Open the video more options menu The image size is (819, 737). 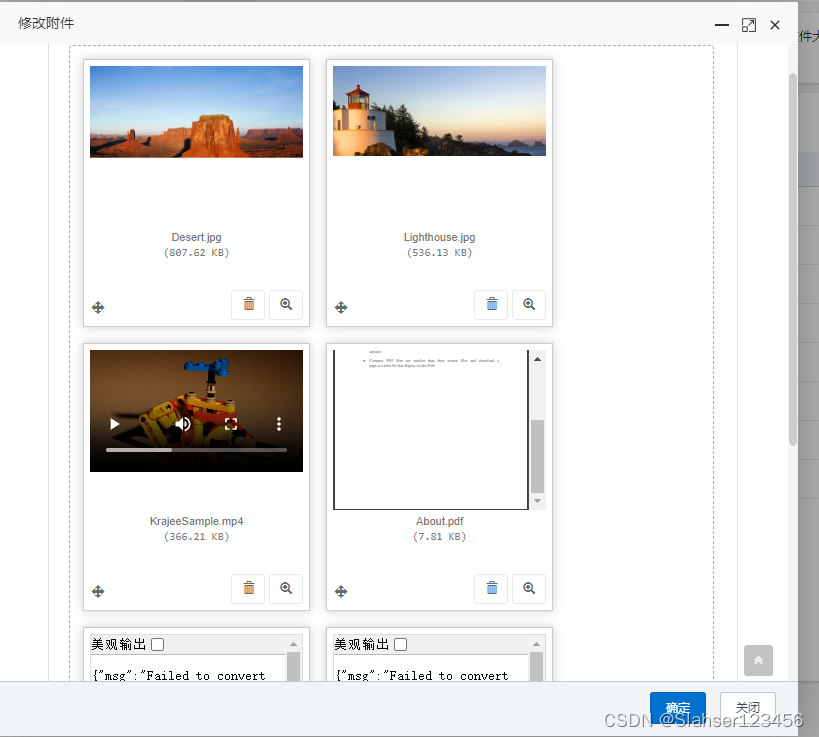279,424
